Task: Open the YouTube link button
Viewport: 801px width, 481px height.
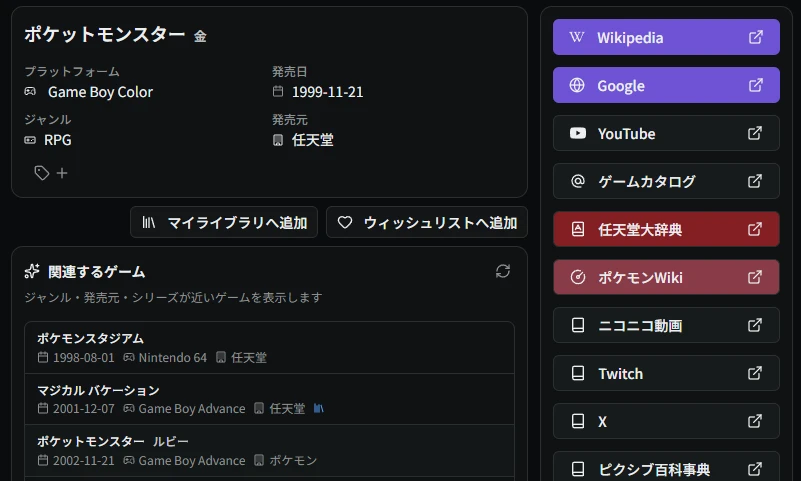Action: tap(666, 133)
